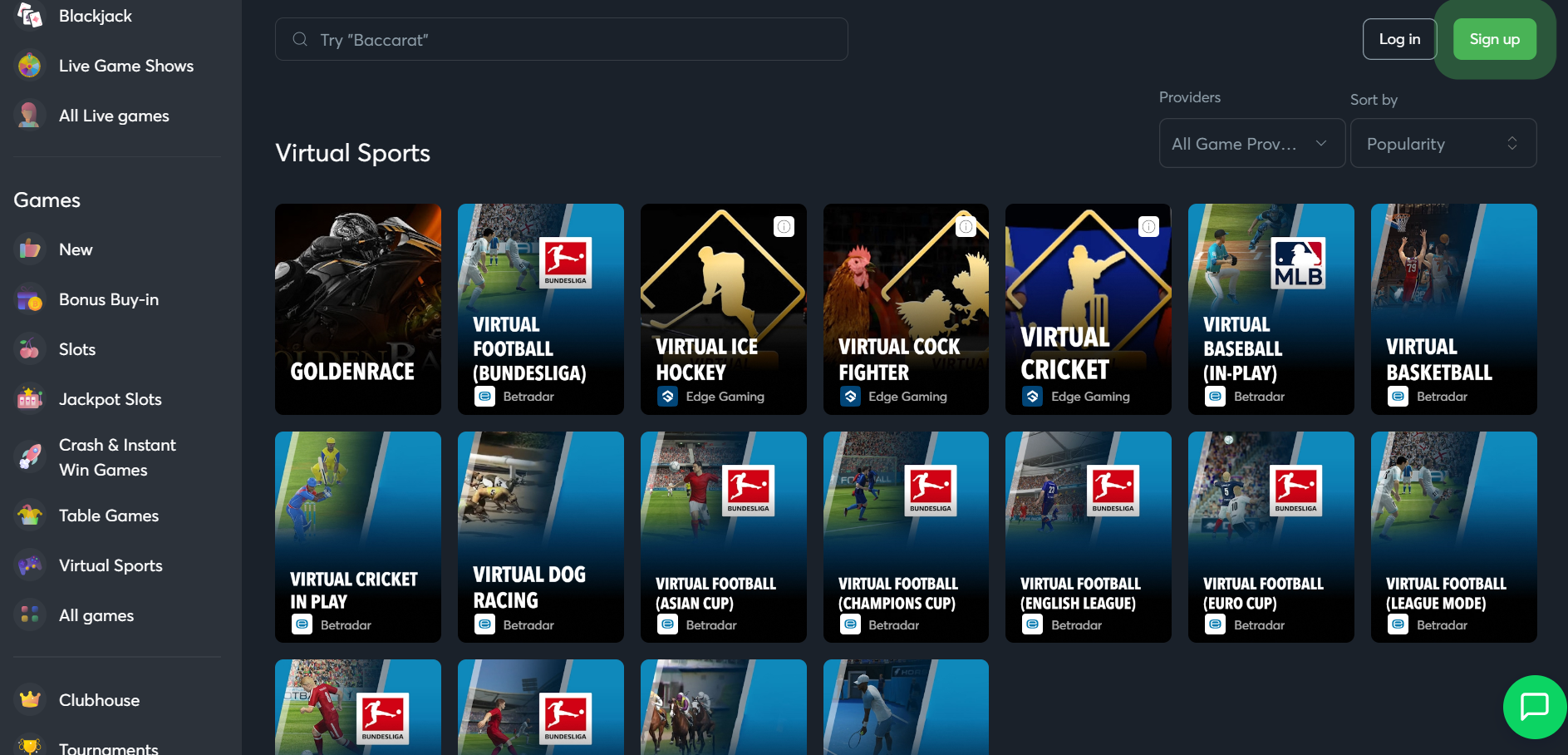
Task: Select Jackpot Slots in sidebar
Action: tap(110, 399)
